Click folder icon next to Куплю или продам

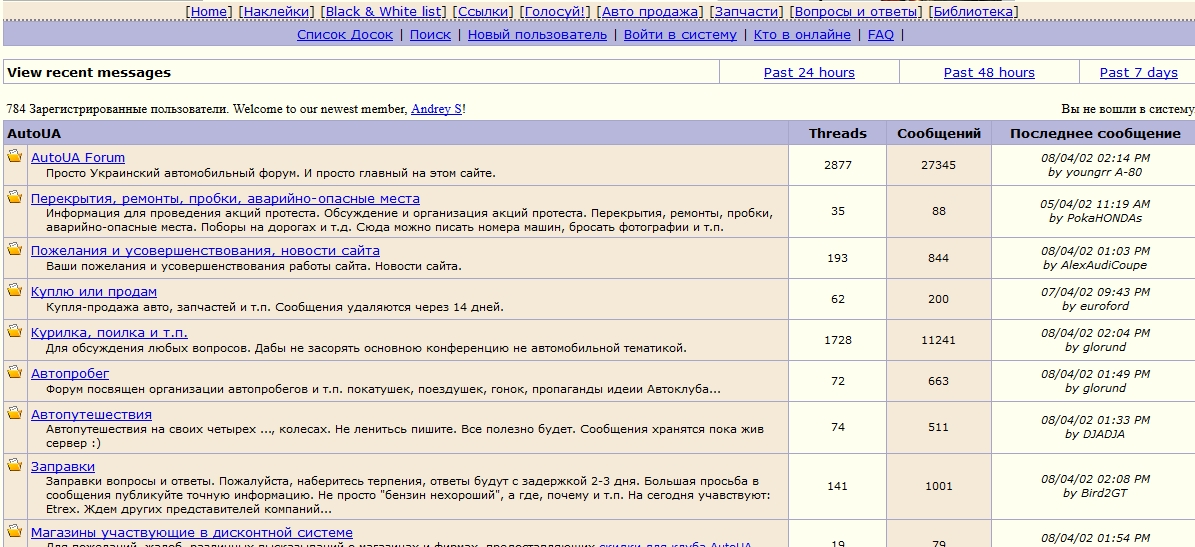15,290
